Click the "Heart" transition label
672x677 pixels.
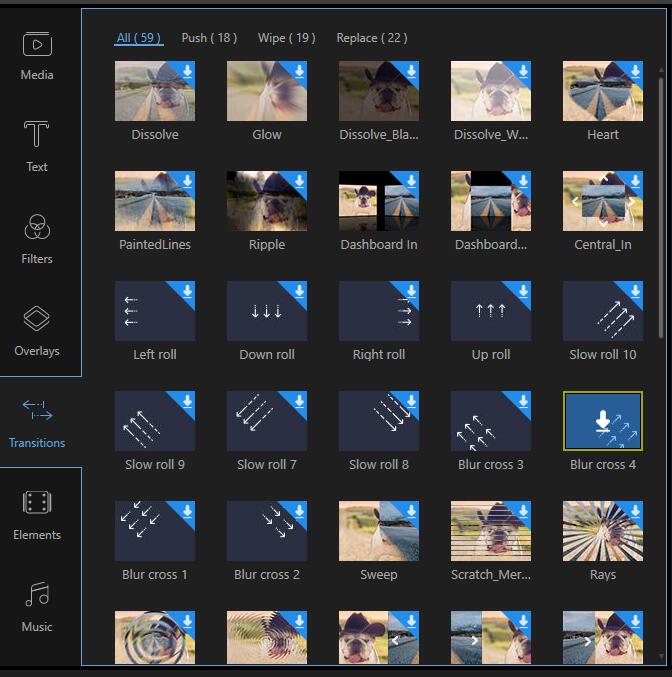point(602,135)
